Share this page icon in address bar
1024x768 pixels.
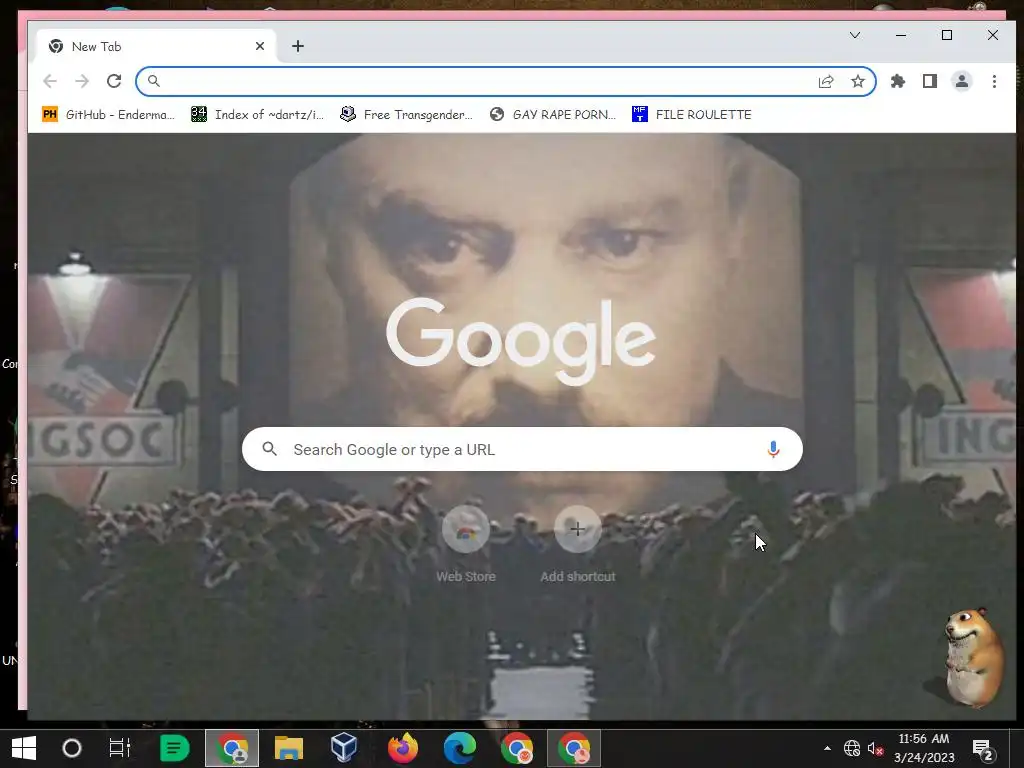point(826,81)
